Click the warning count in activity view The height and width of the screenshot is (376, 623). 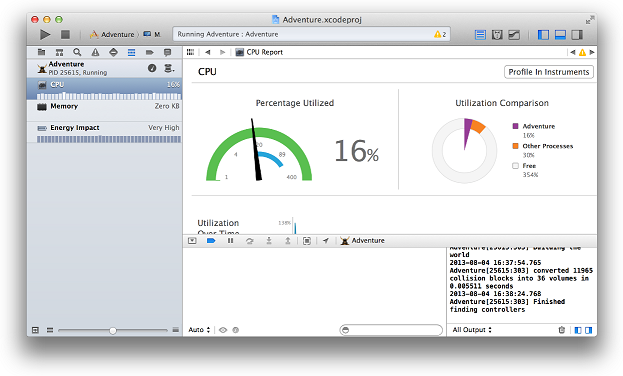(440, 34)
